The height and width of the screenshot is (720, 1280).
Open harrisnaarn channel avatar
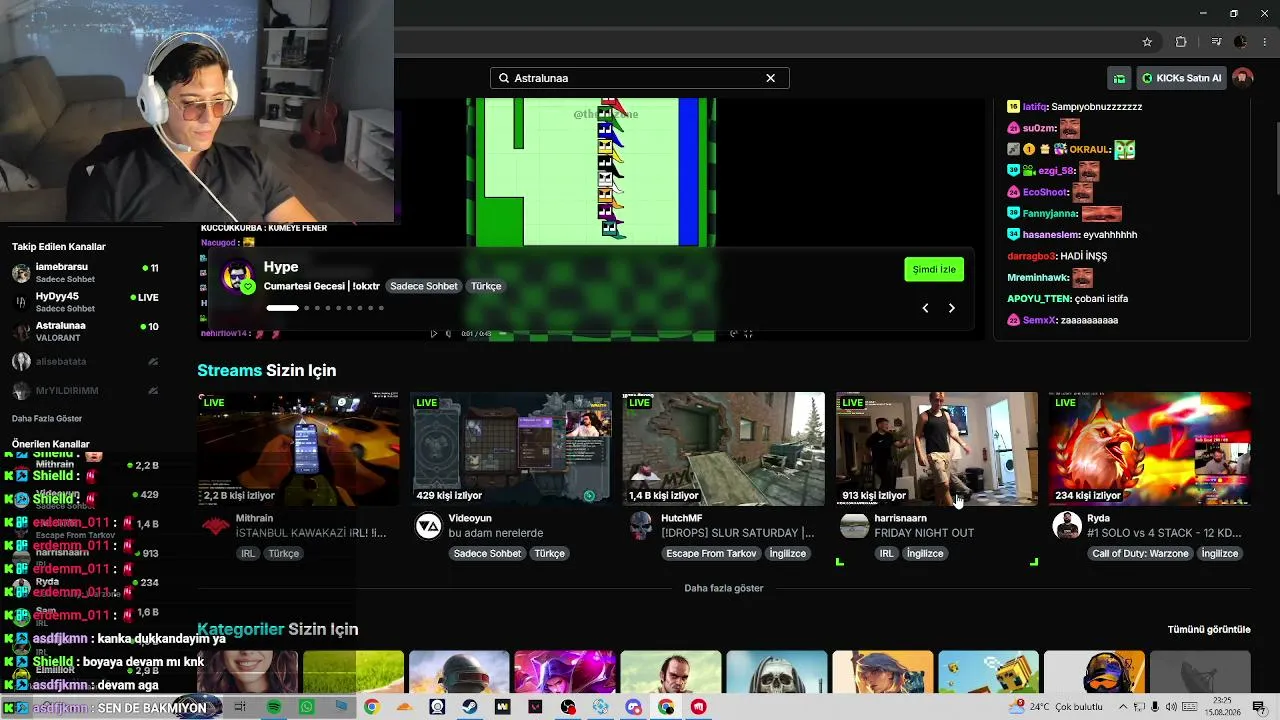click(x=855, y=526)
